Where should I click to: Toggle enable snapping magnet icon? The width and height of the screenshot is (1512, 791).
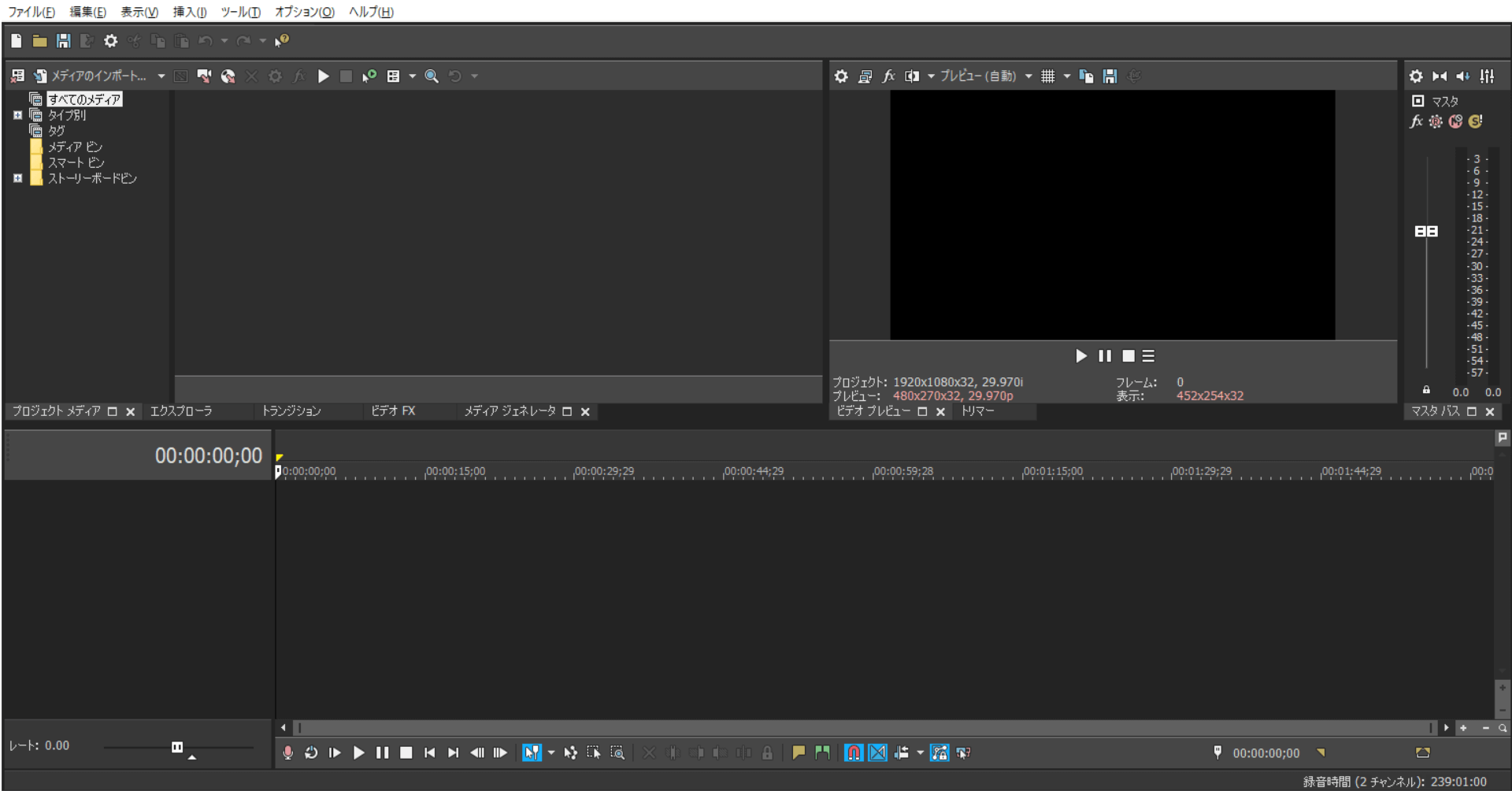coord(854,753)
